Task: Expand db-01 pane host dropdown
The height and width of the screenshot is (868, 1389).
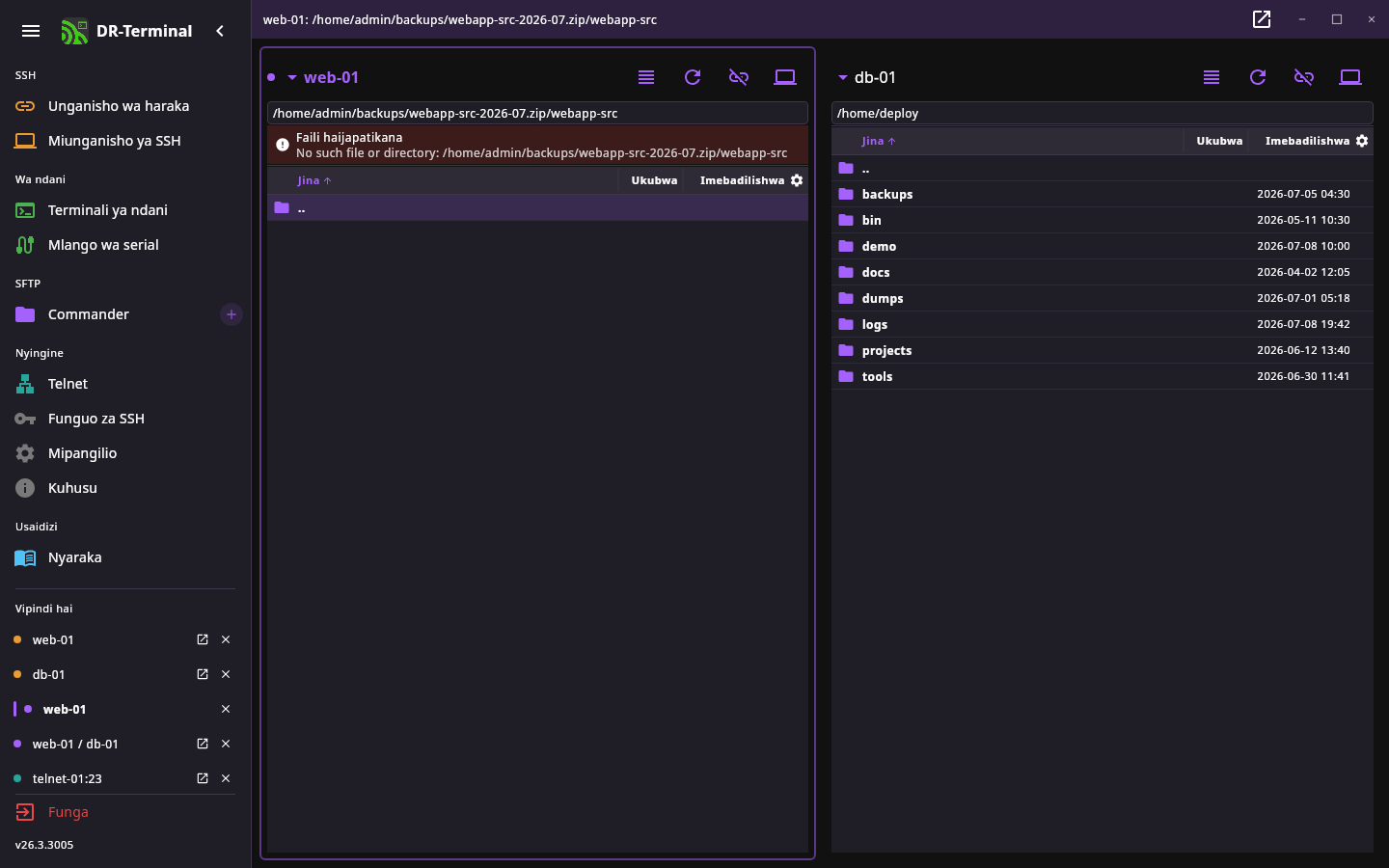Action: (842, 77)
